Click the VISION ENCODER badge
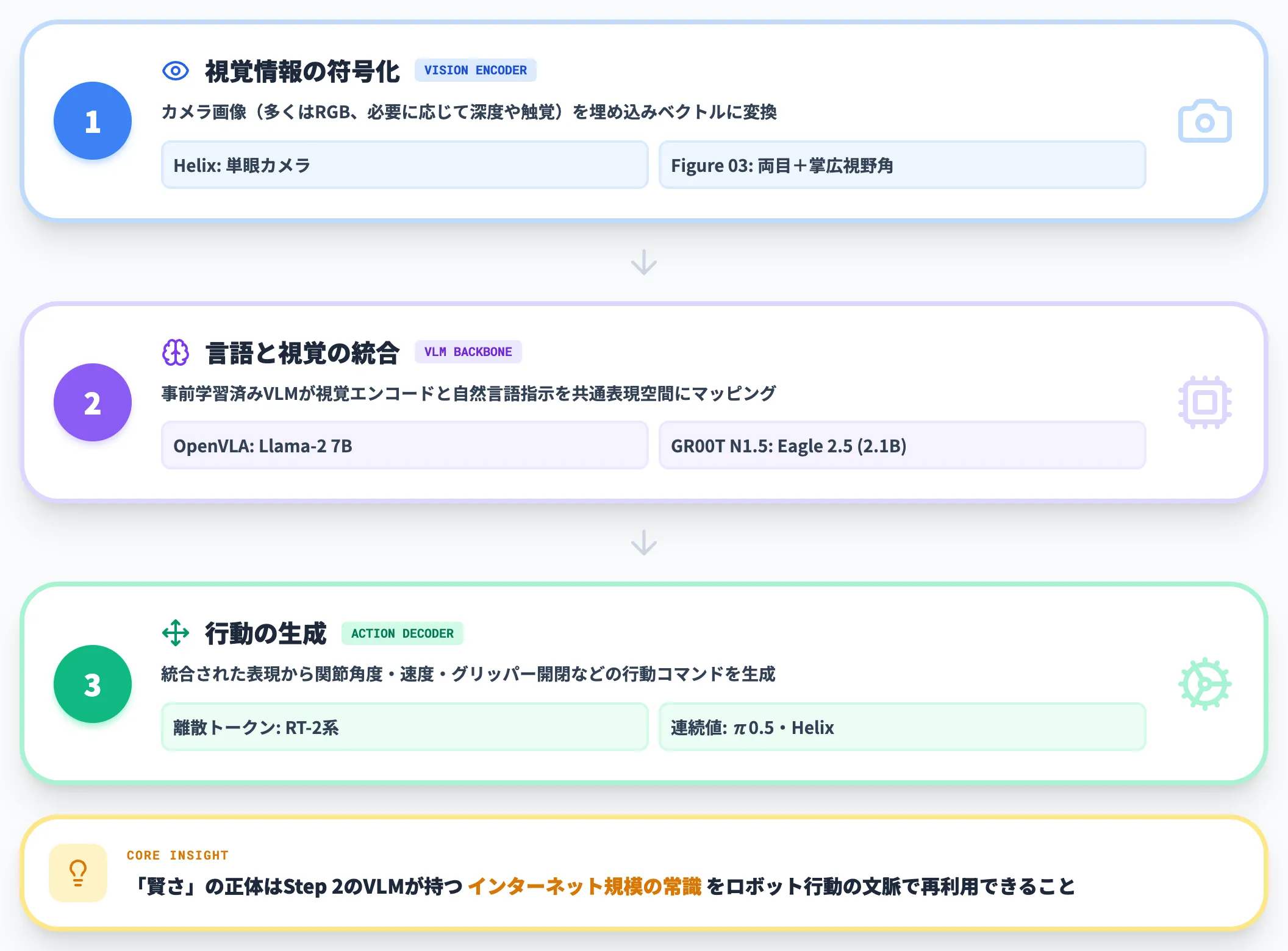Image resolution: width=1288 pixels, height=951 pixels. 476,70
